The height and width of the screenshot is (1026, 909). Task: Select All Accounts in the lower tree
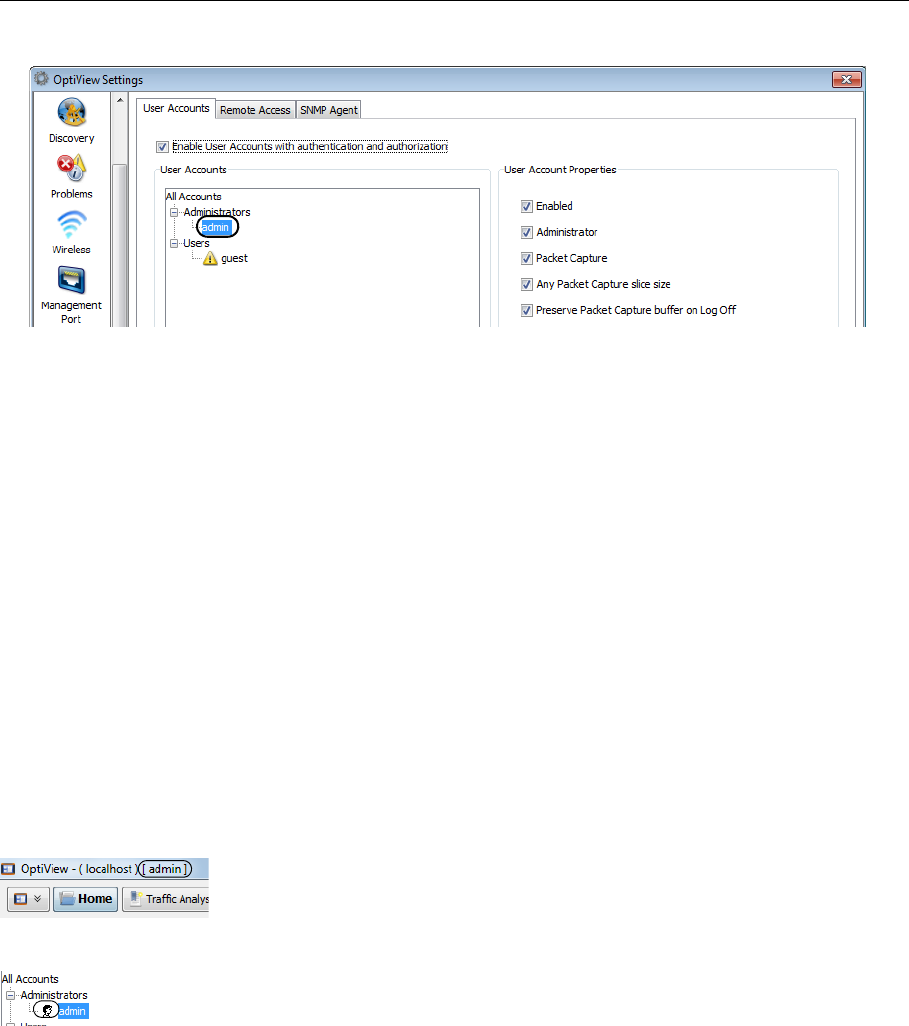[x=30, y=980]
